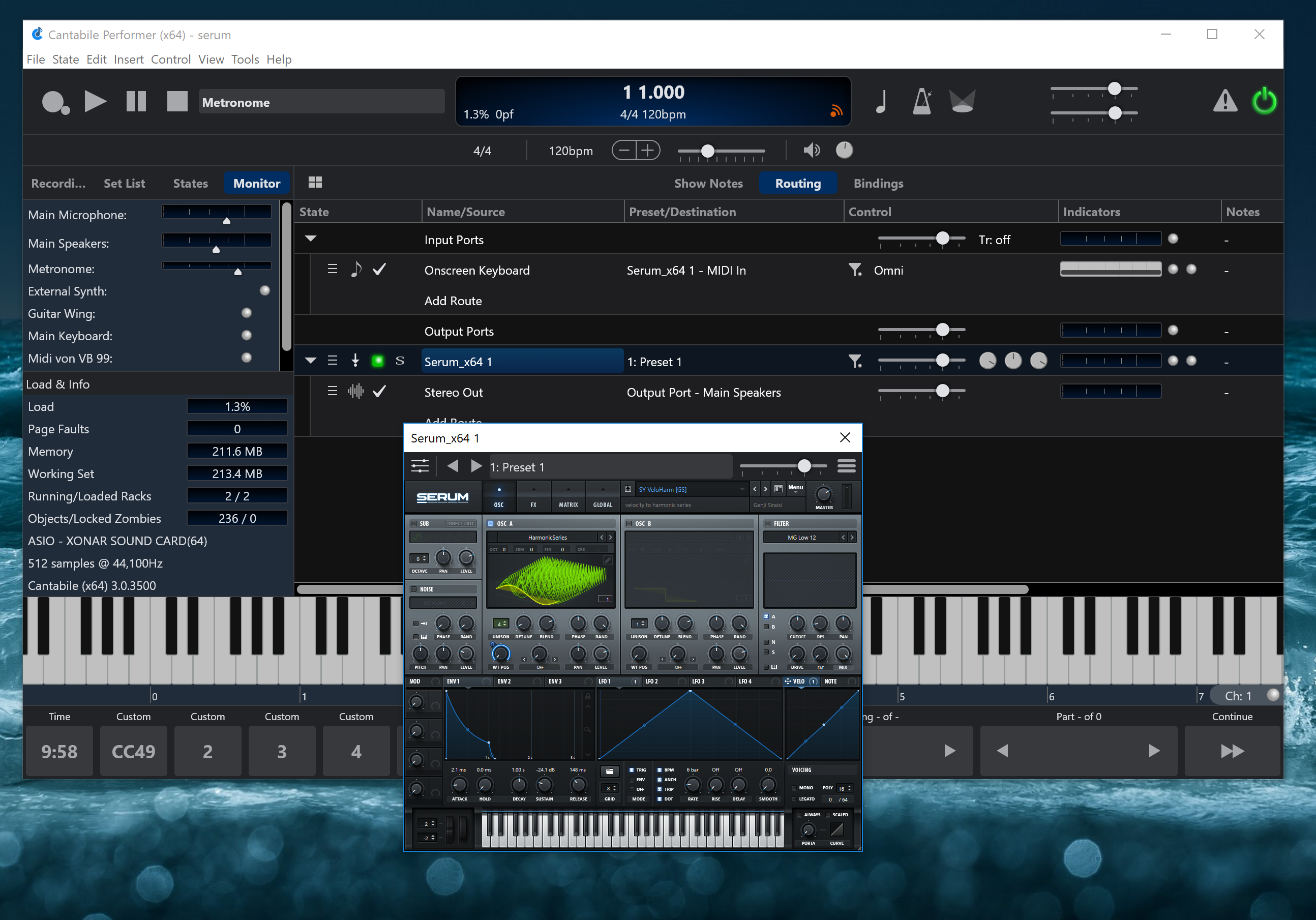Click the Continue fast-forward button
The image size is (1316, 920).
tap(1232, 751)
